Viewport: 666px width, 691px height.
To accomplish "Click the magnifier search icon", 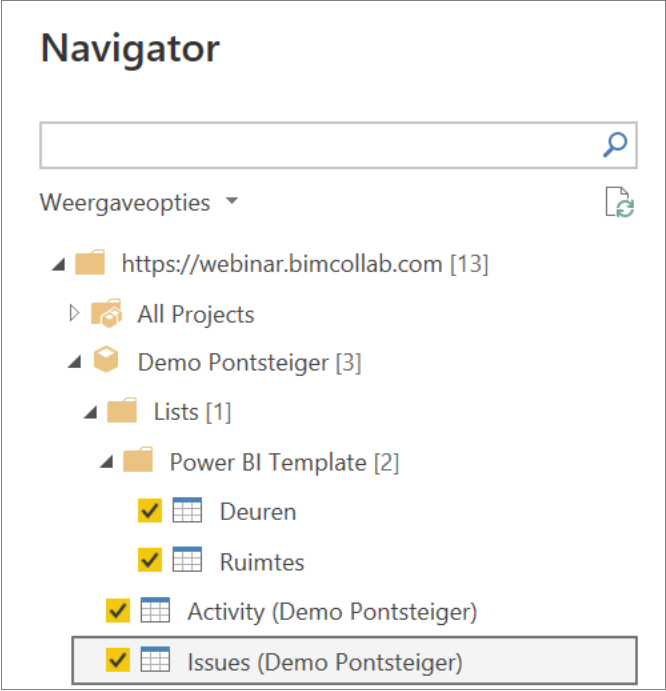I will tap(615, 145).
